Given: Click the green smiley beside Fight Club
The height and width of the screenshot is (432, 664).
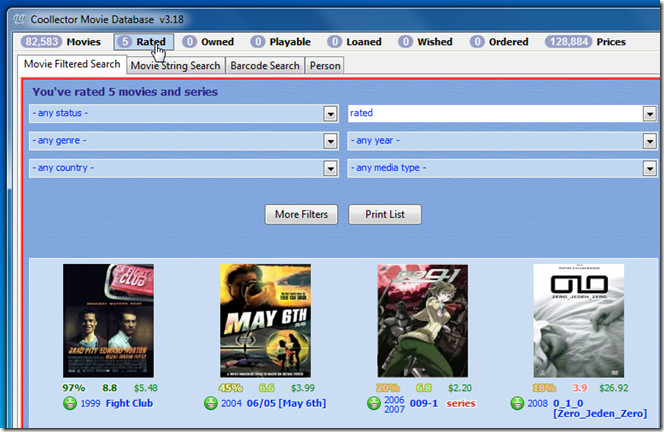Looking at the screenshot, I should [70, 403].
